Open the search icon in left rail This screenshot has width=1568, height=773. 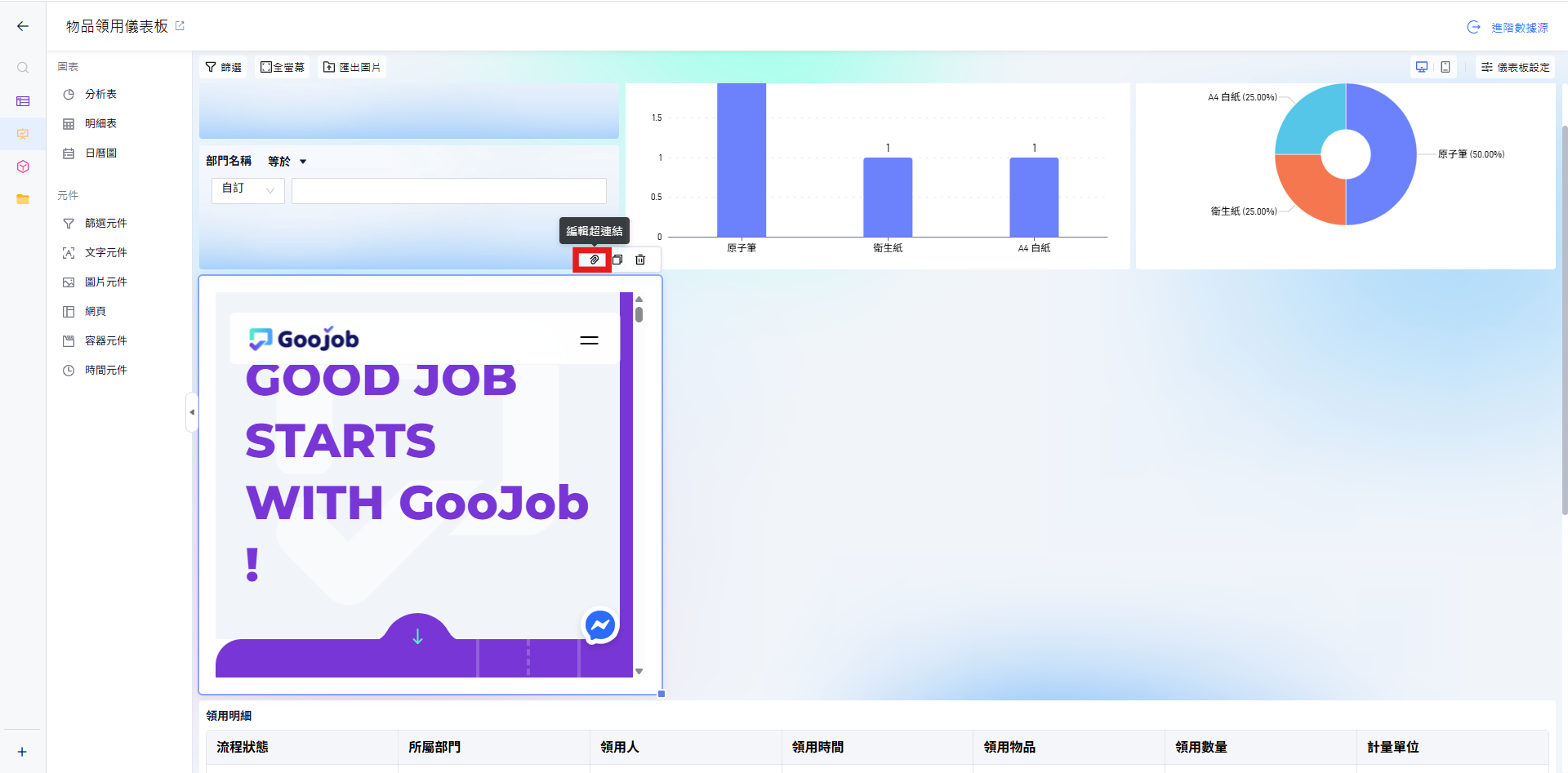point(23,68)
